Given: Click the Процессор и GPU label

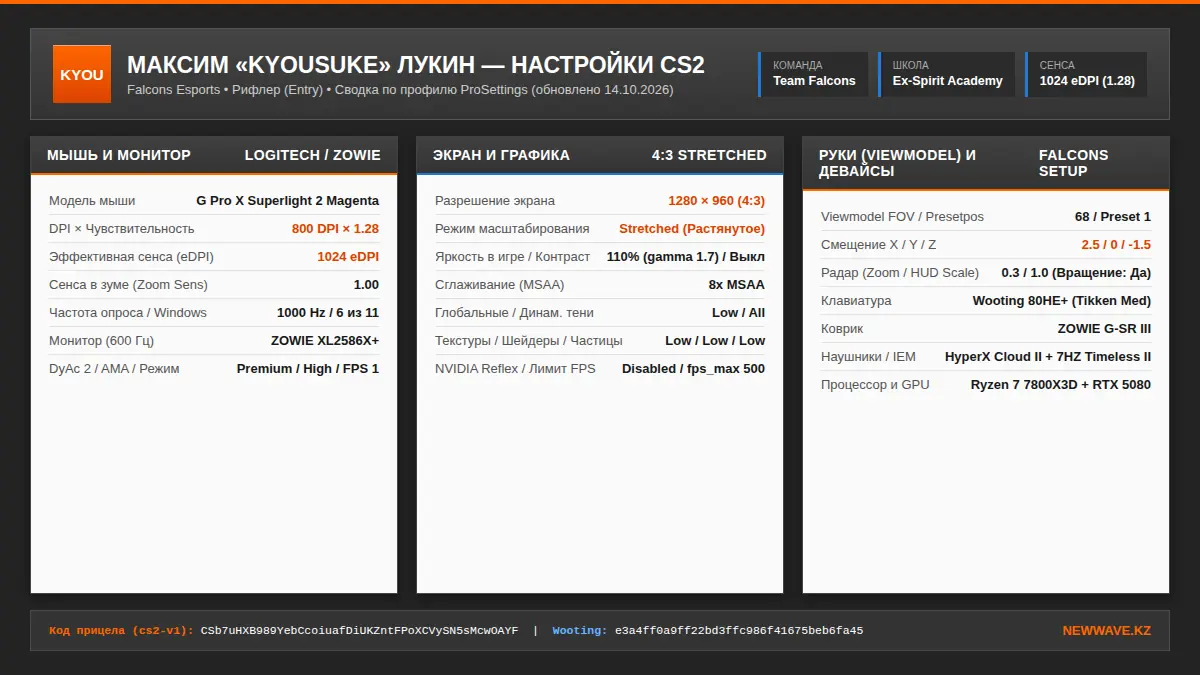Looking at the screenshot, I should 875,384.
